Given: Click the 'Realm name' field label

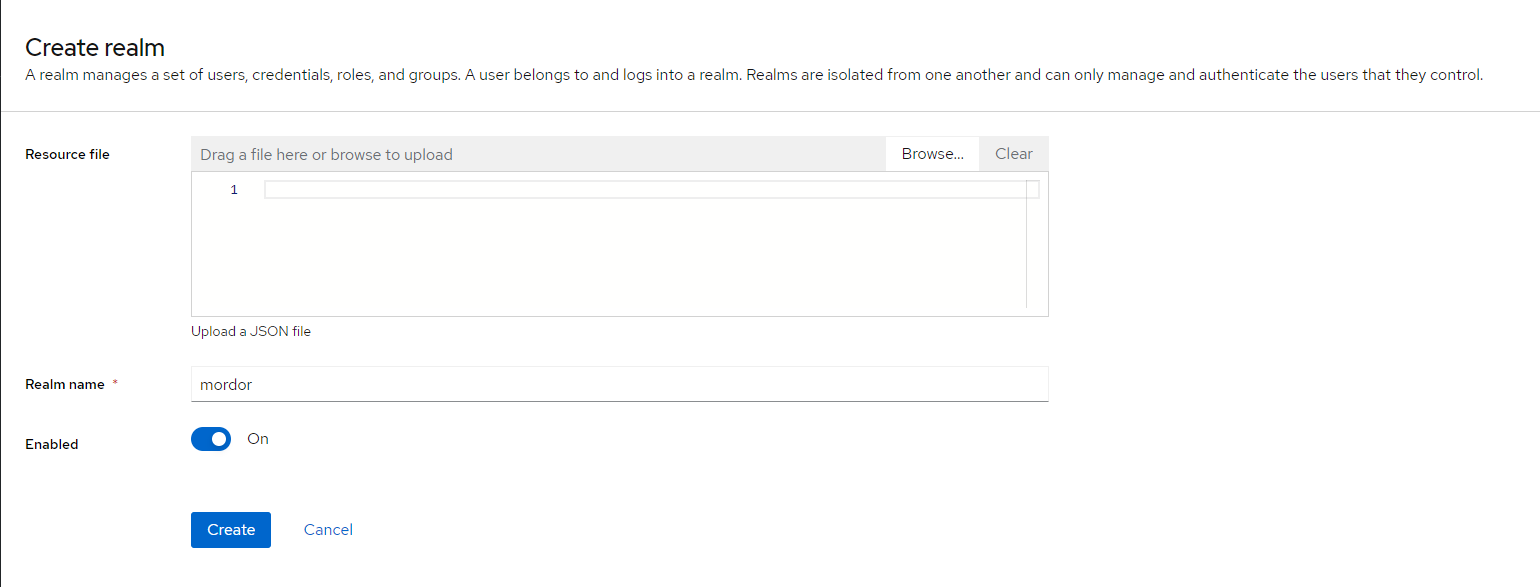Looking at the screenshot, I should [x=65, y=384].
